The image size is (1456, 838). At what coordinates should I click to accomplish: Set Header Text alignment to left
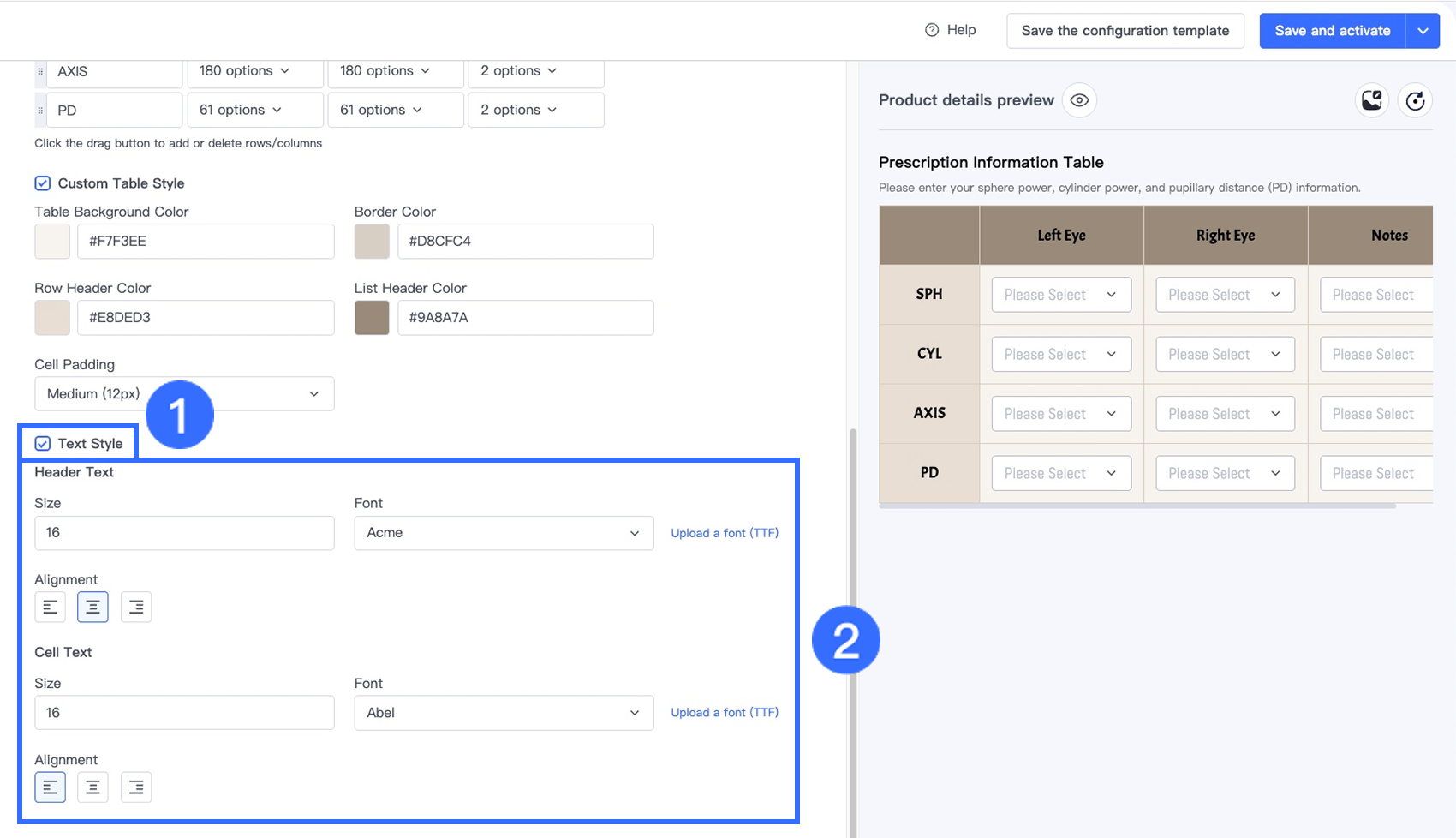[x=51, y=607]
